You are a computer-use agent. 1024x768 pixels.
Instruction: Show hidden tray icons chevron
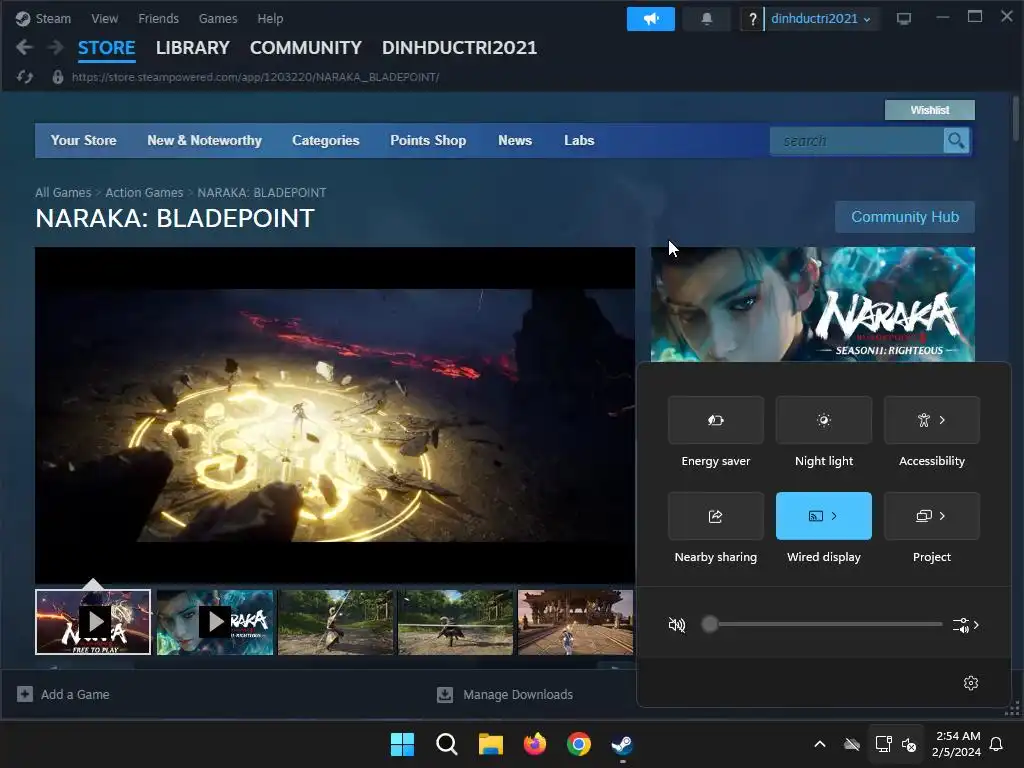(820, 744)
